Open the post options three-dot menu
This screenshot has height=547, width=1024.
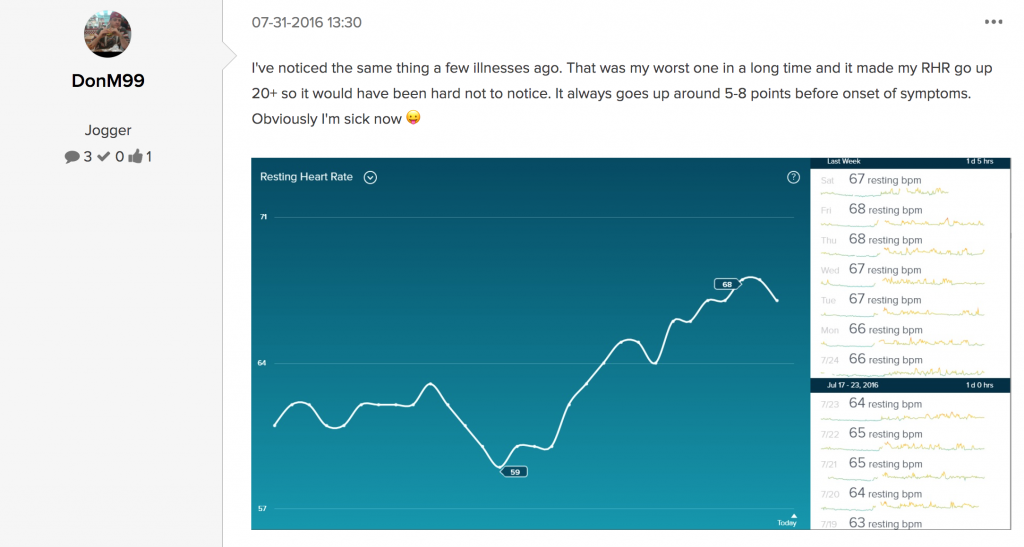click(993, 22)
